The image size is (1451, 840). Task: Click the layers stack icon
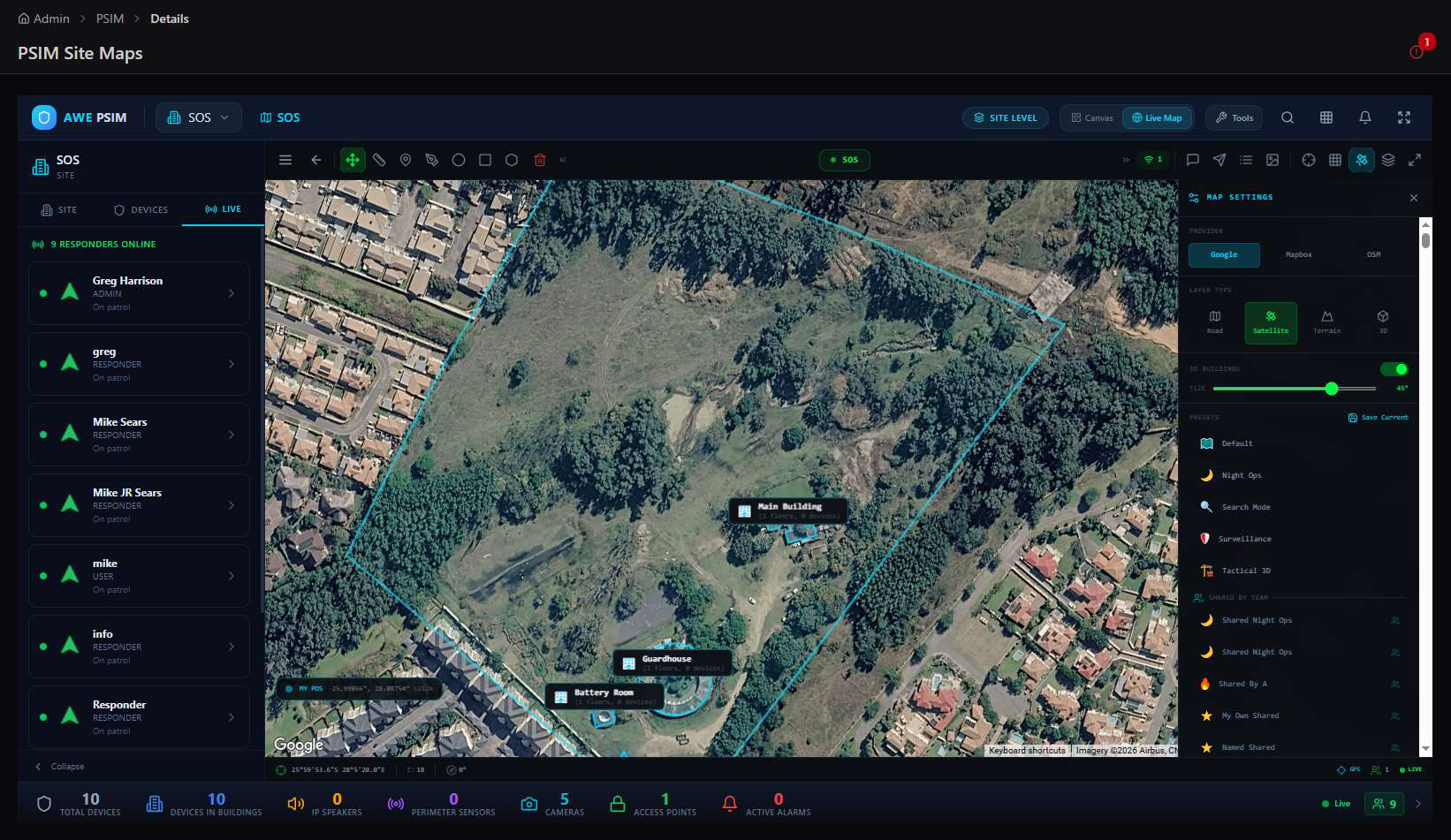click(1388, 160)
